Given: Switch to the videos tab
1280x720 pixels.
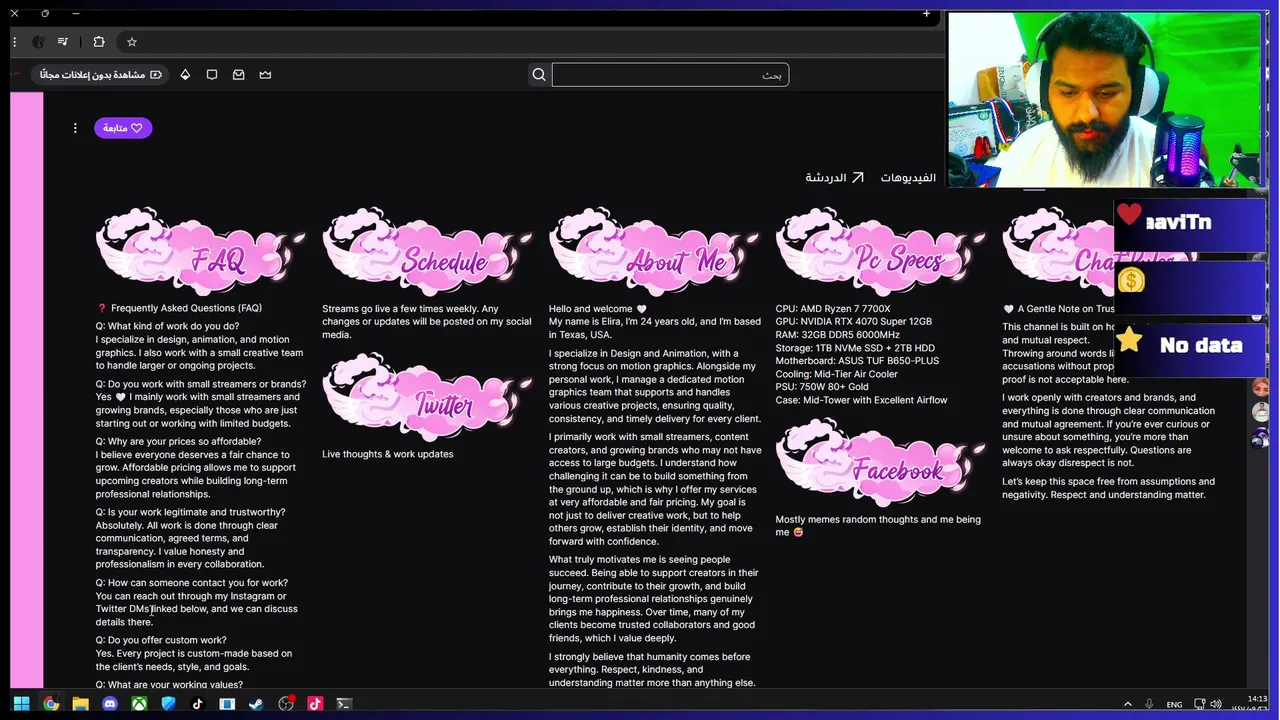Looking at the screenshot, I should [908, 177].
